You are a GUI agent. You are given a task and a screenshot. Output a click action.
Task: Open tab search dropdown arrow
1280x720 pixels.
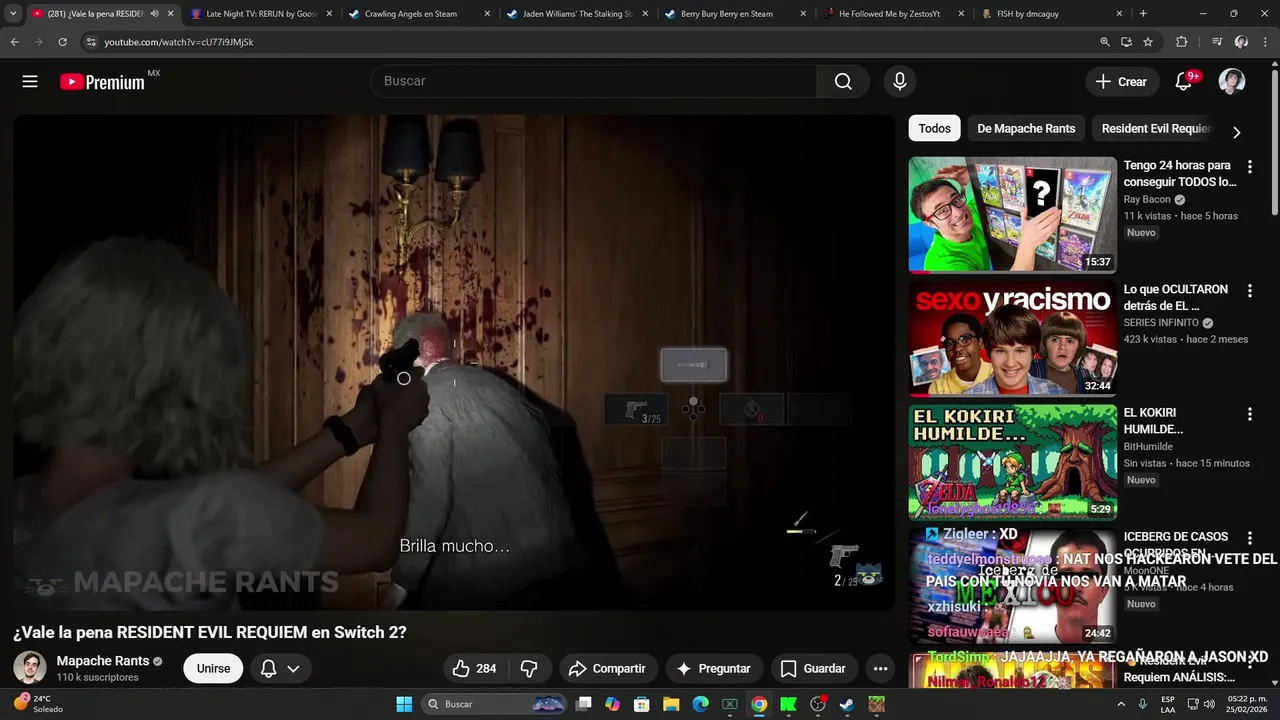coord(13,14)
